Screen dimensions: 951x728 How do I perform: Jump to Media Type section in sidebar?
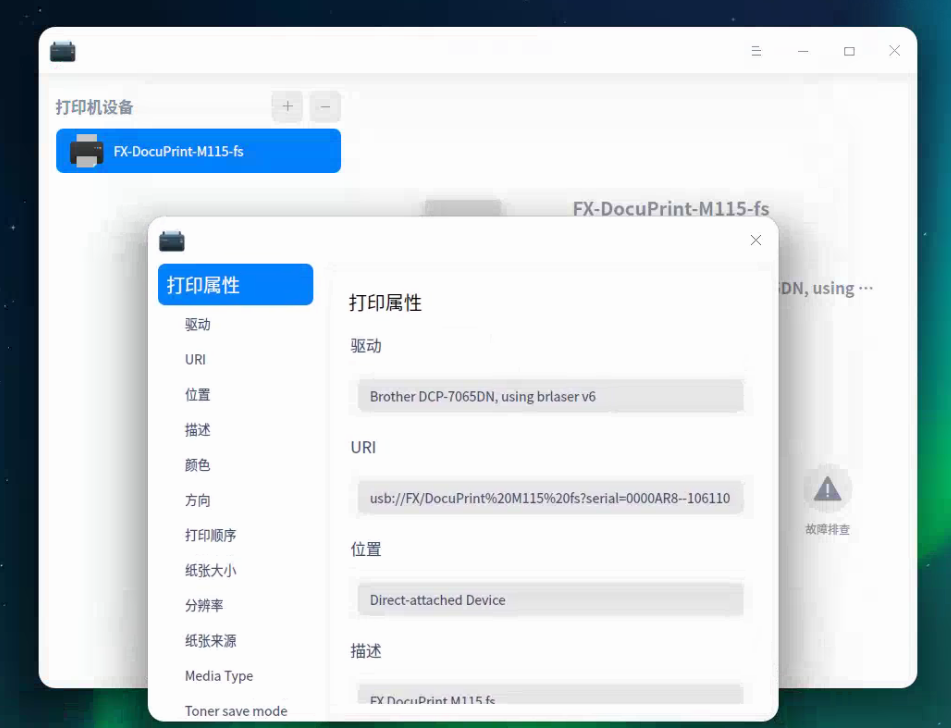(x=219, y=676)
